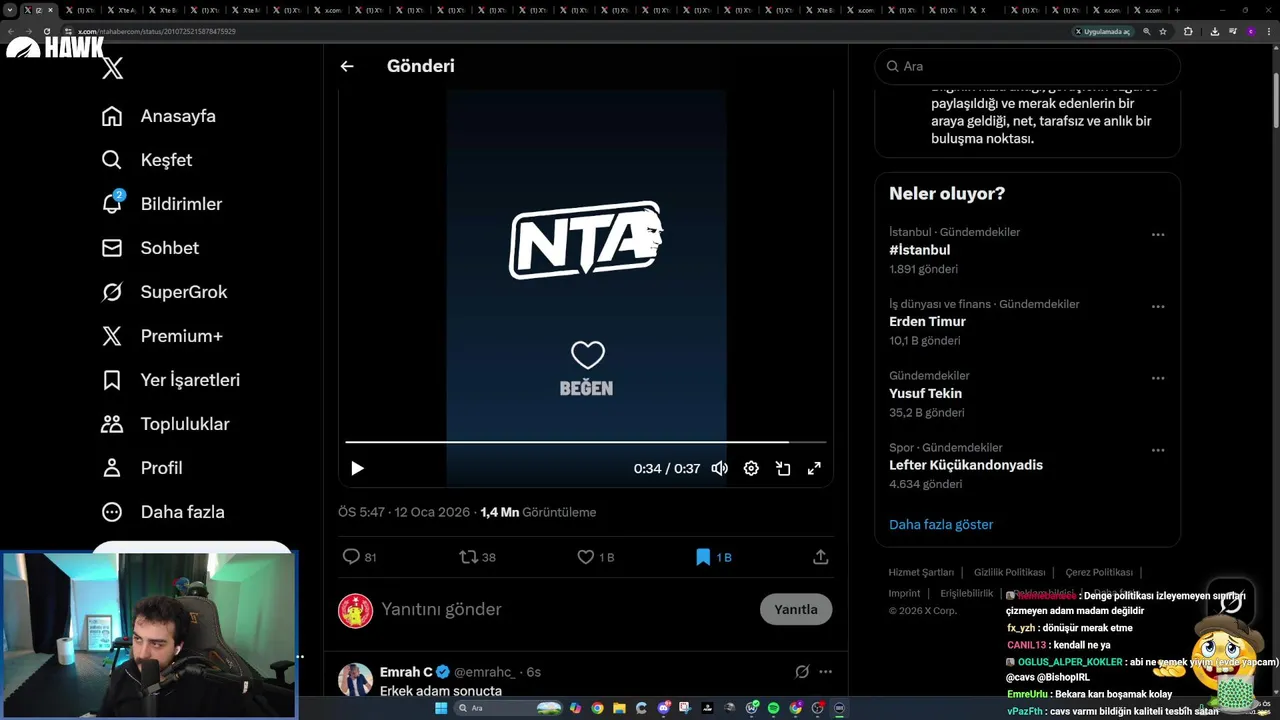
Task: Seek on the video progress bar
Action: pyautogui.click(x=586, y=441)
